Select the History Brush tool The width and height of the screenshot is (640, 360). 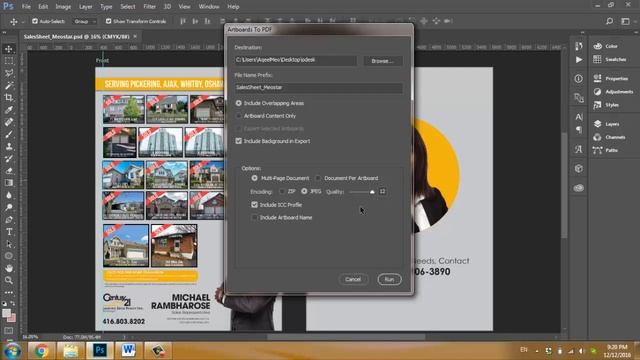(9, 159)
